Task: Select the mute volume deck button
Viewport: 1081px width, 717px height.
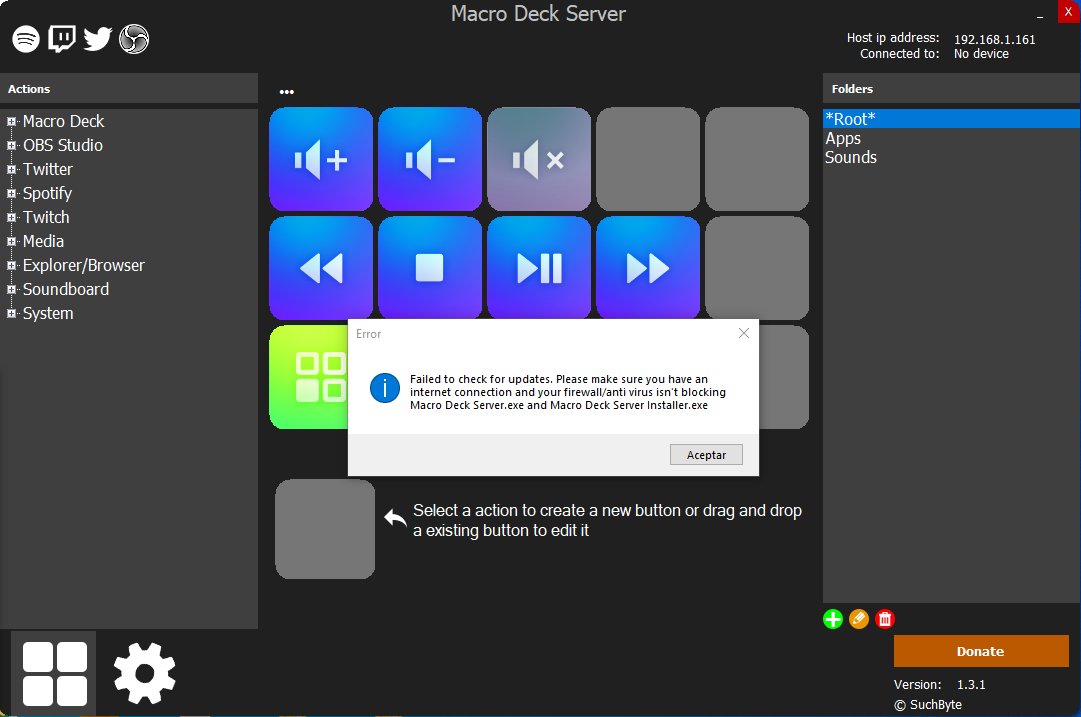Action: pyautogui.click(x=539, y=159)
